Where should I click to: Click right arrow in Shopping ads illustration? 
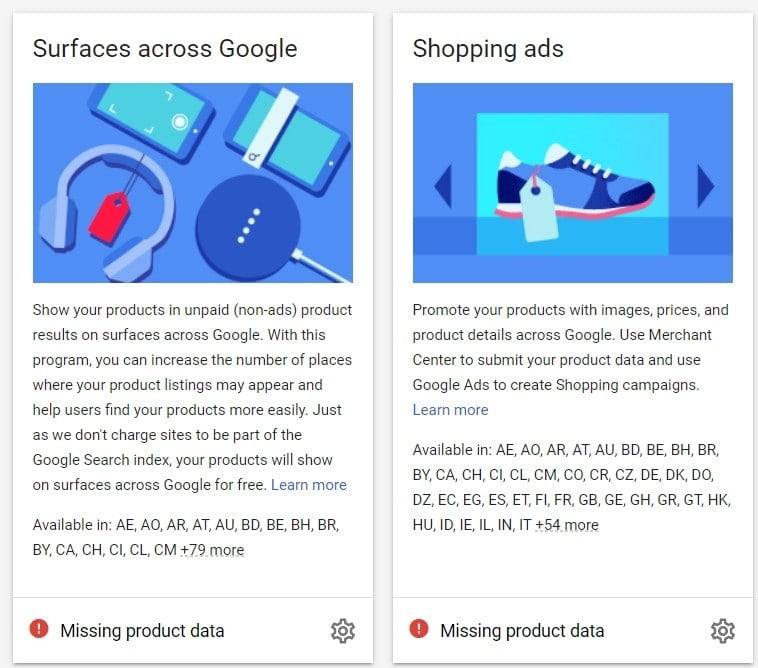coord(705,186)
